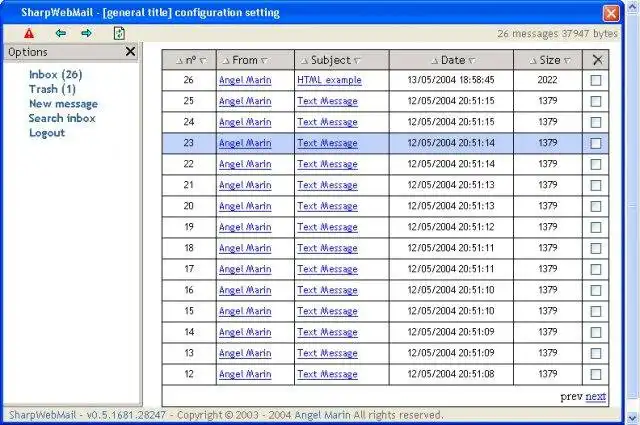Open Search inbox option
The height and width of the screenshot is (425, 640).
[62, 118]
